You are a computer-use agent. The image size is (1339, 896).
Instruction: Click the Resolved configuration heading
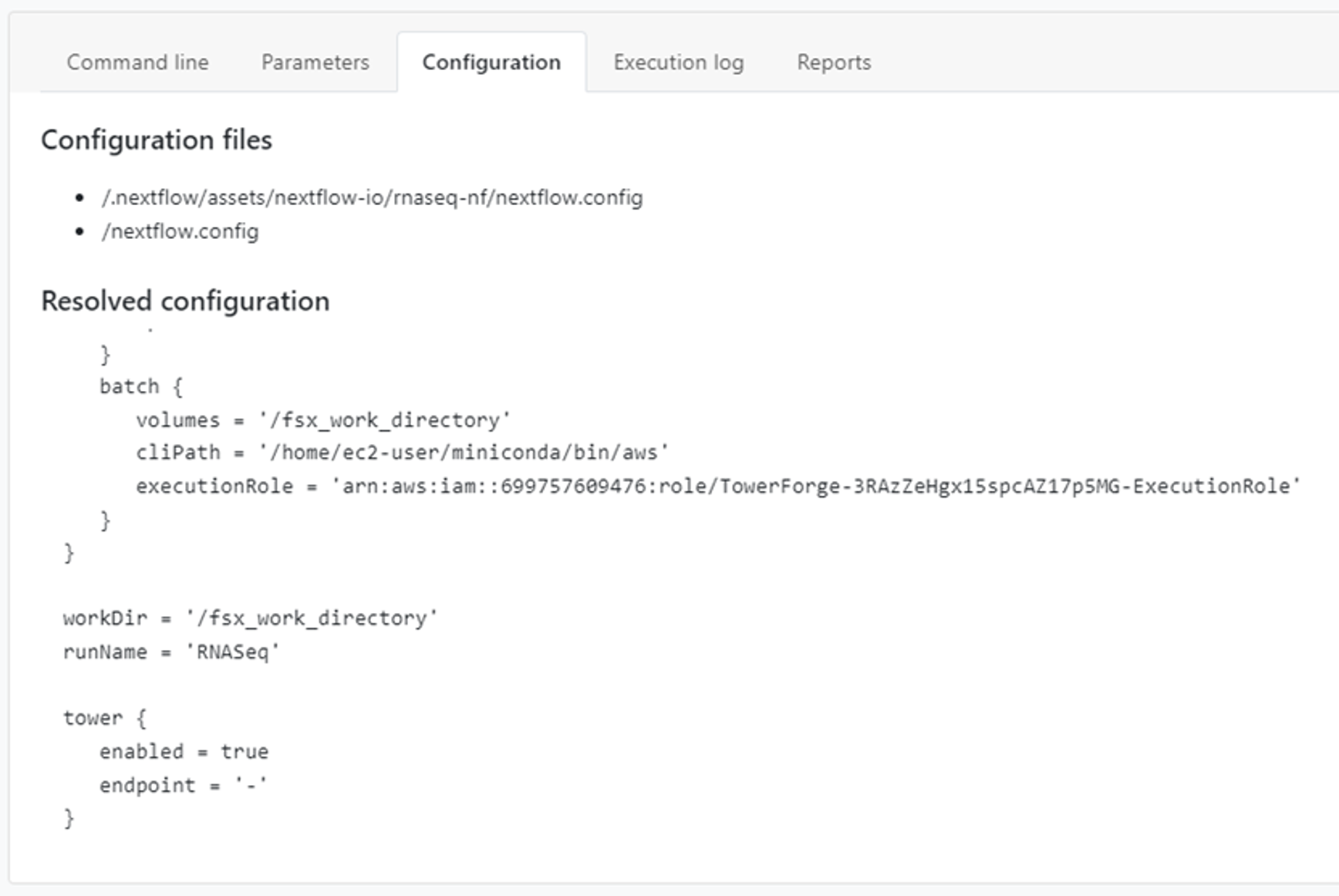pyautogui.click(x=185, y=301)
